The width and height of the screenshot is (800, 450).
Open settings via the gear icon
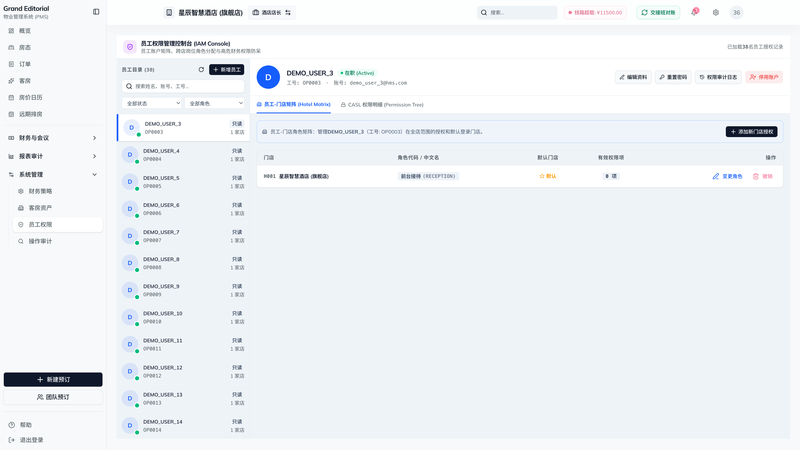[716, 12]
